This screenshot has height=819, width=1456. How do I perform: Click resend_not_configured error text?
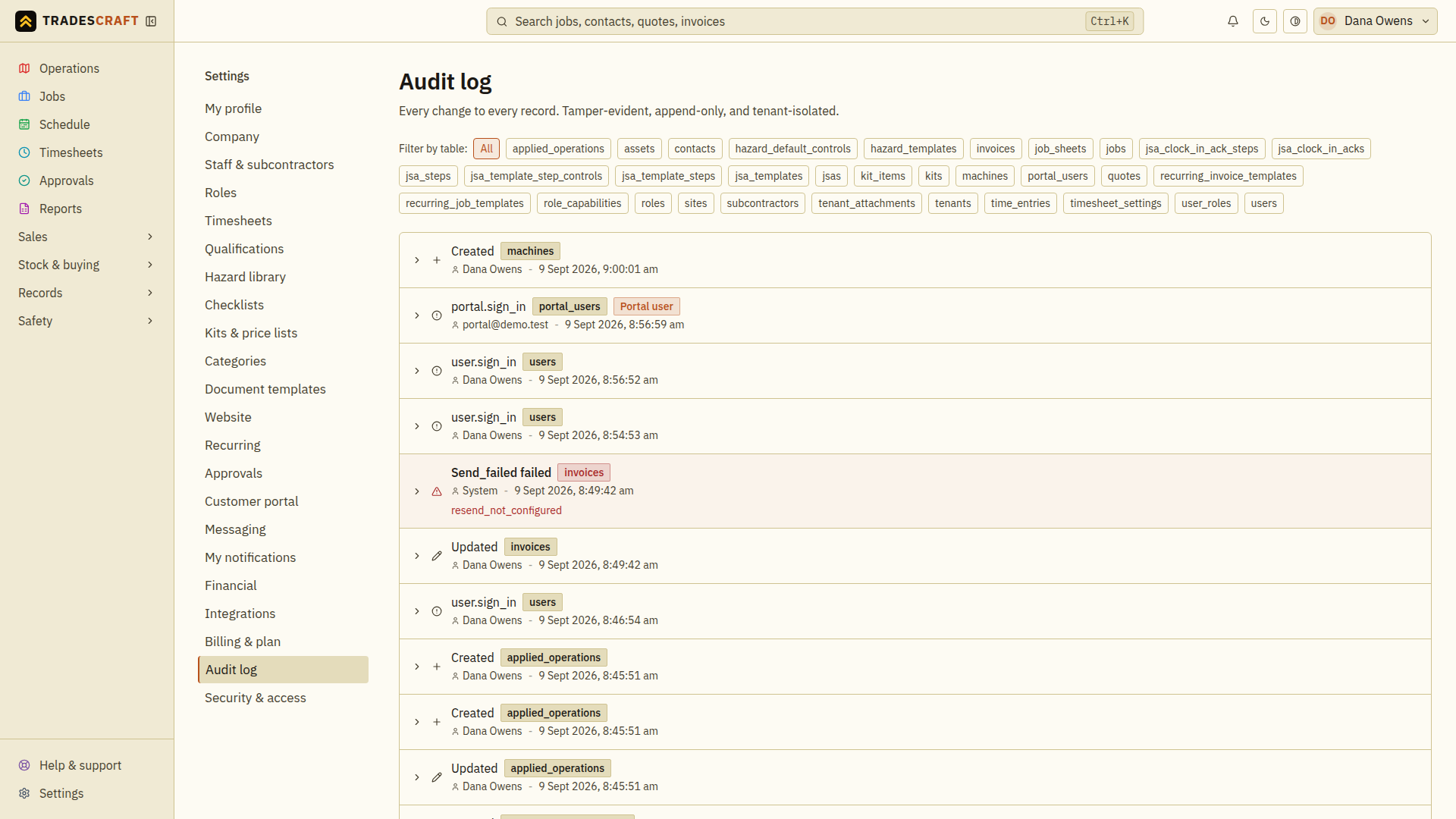[507, 510]
